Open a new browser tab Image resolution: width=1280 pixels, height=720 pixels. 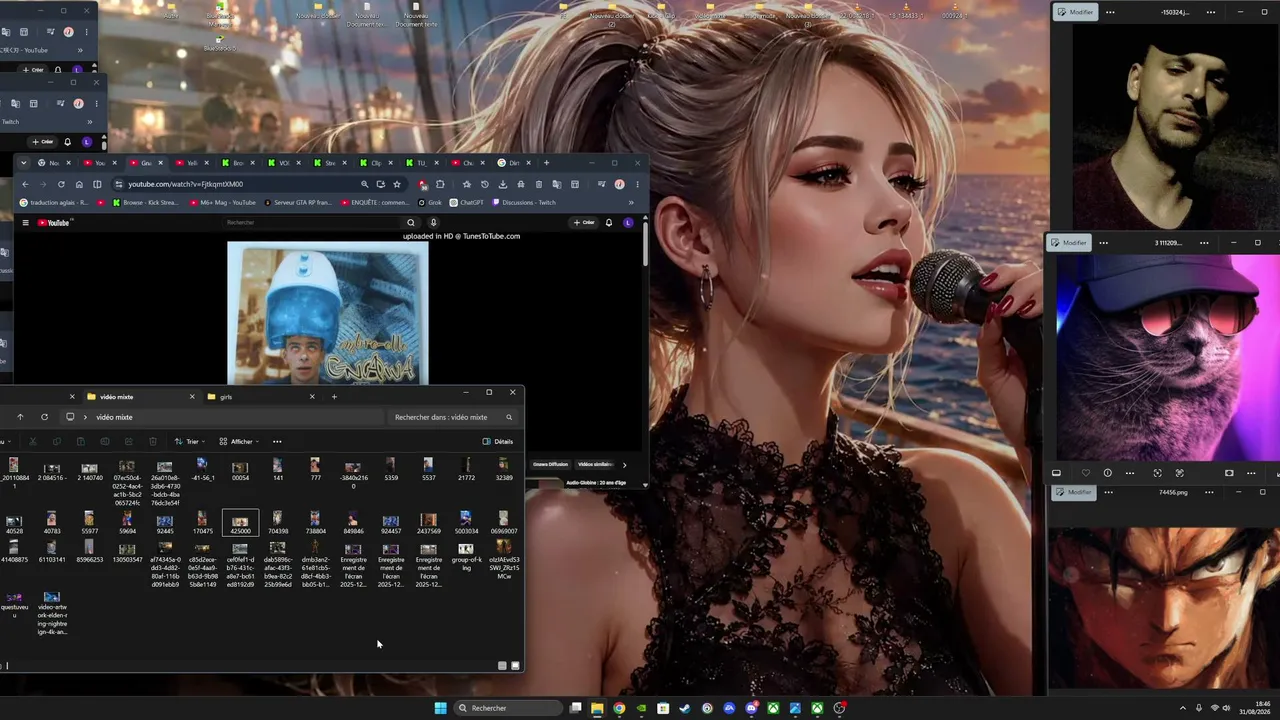[x=546, y=163]
